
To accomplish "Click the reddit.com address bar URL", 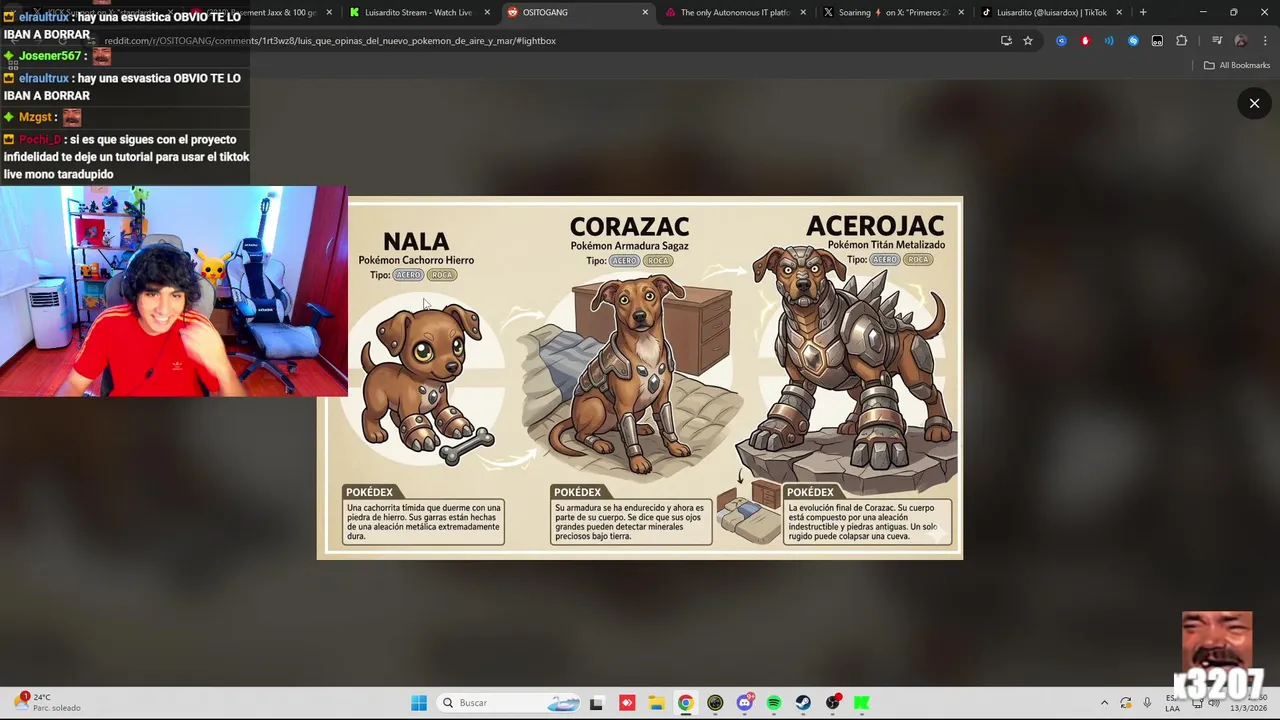I will coord(330,41).
